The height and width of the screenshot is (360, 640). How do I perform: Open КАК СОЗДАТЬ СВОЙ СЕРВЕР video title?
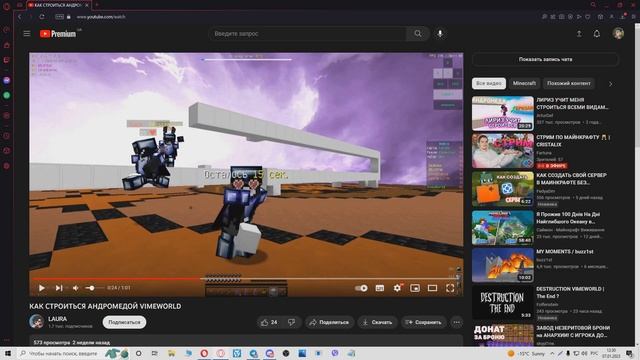(571, 179)
